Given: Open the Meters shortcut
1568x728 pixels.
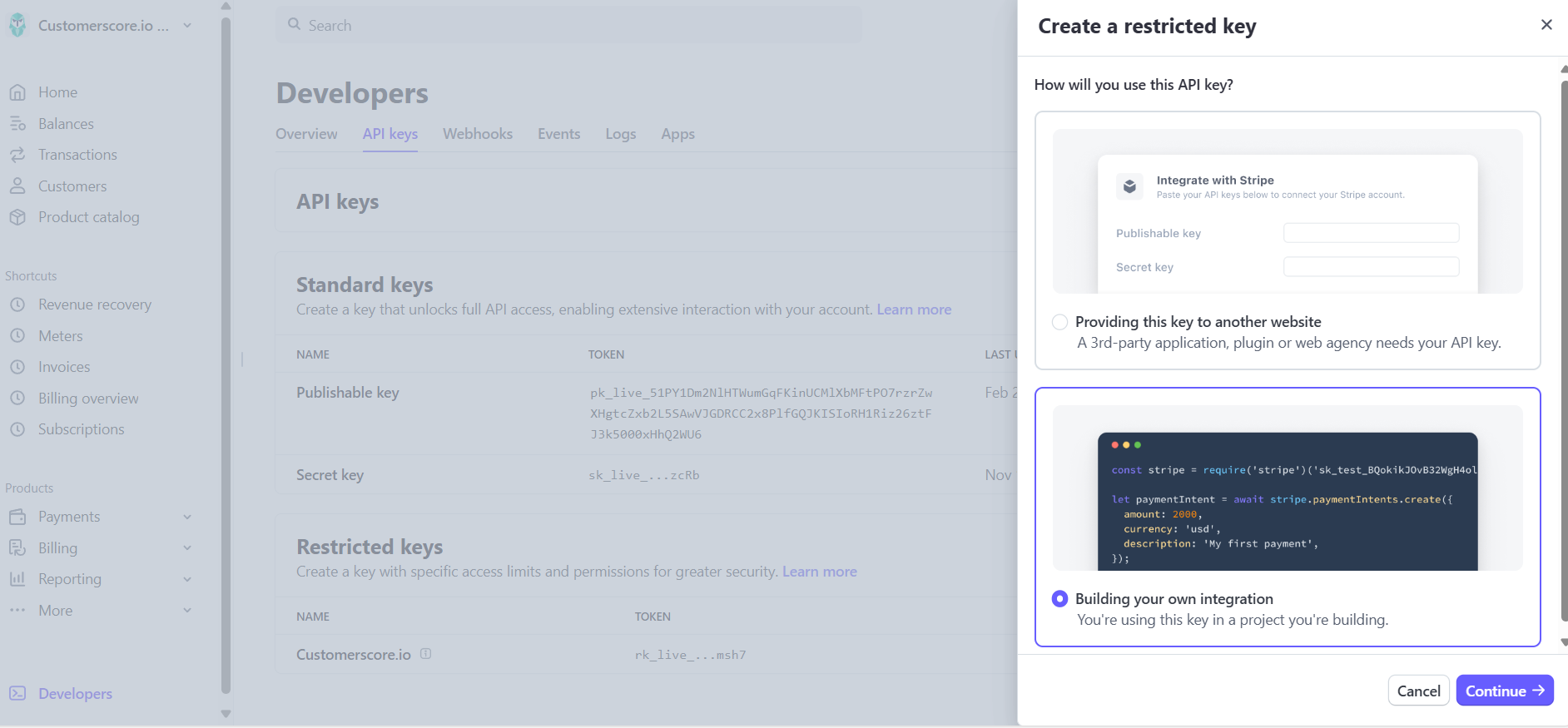Looking at the screenshot, I should point(61,336).
